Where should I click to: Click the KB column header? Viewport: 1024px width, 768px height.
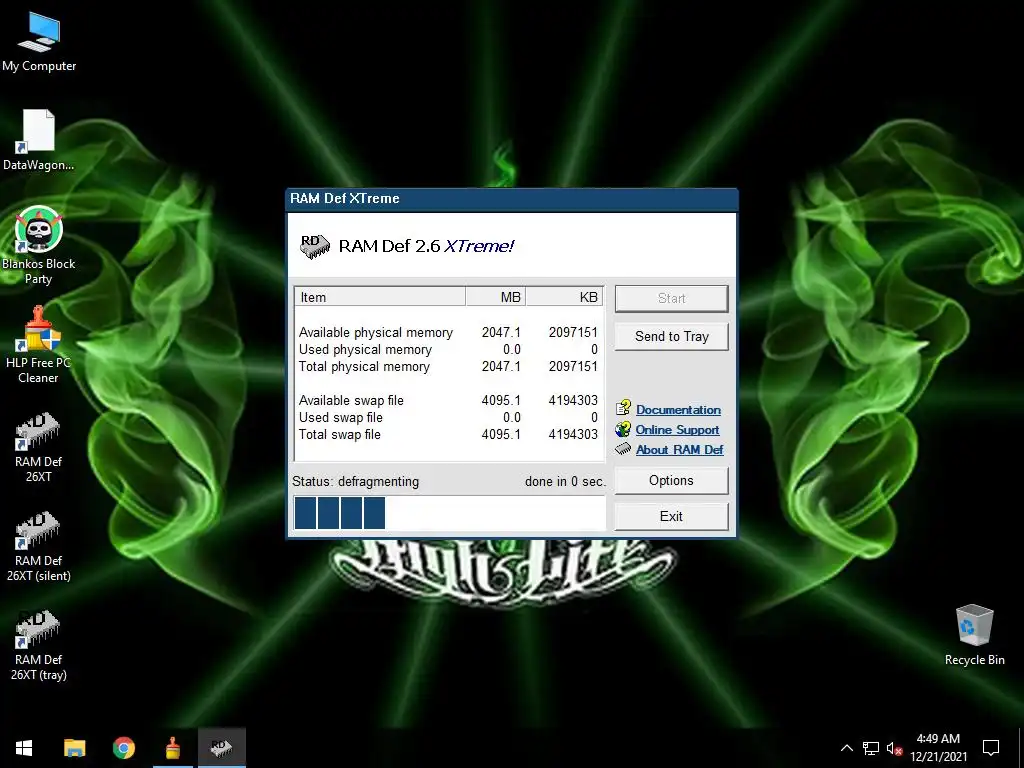pos(564,297)
